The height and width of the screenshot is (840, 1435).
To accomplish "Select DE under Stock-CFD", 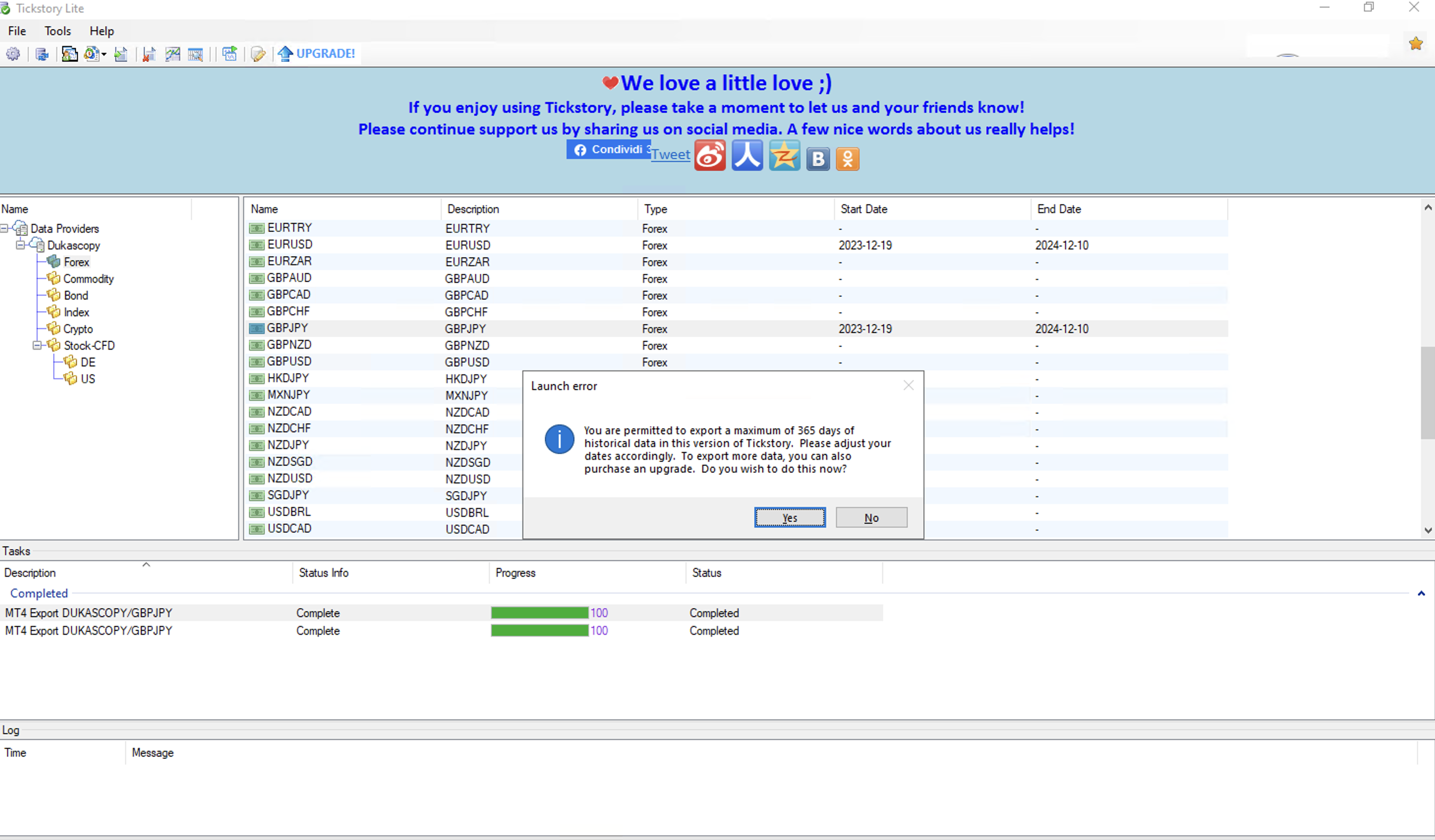I will click(88, 362).
